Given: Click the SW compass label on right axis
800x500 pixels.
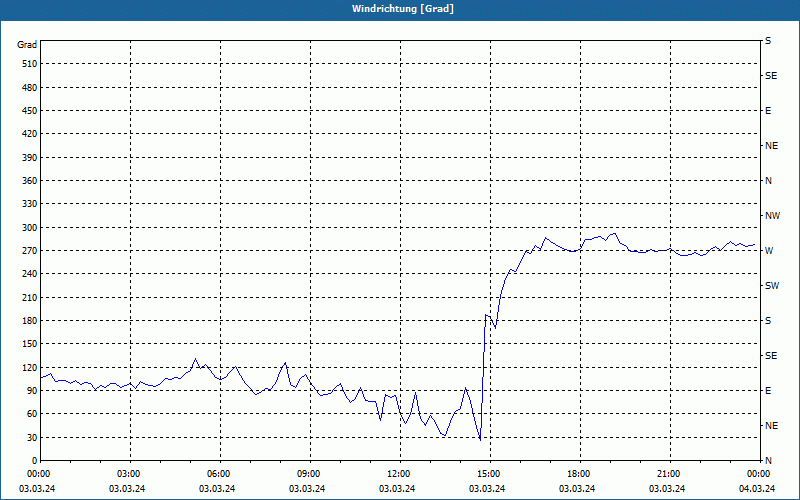Looking at the screenshot, I should 772,286.
